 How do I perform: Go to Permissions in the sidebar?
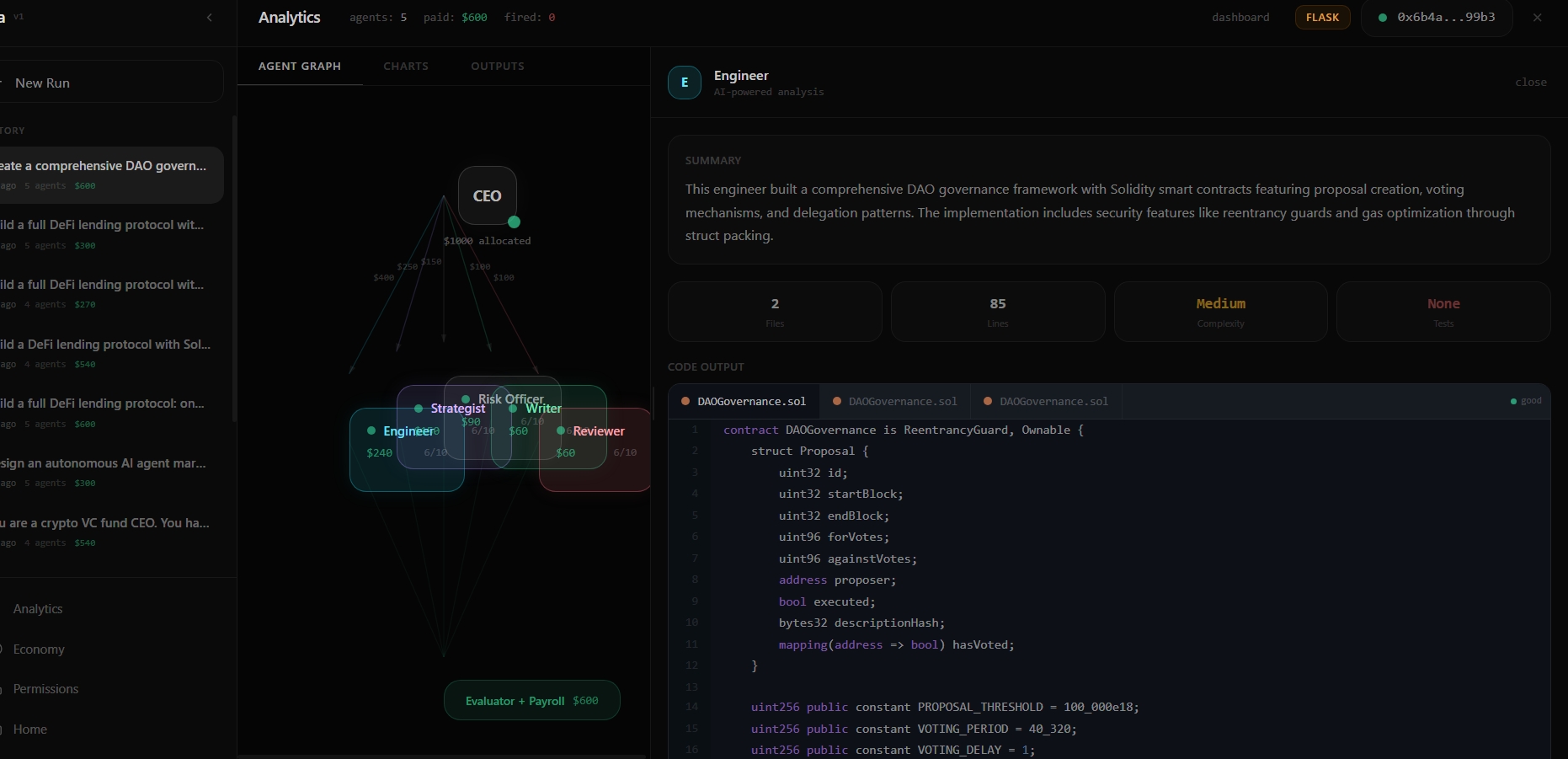[45, 689]
